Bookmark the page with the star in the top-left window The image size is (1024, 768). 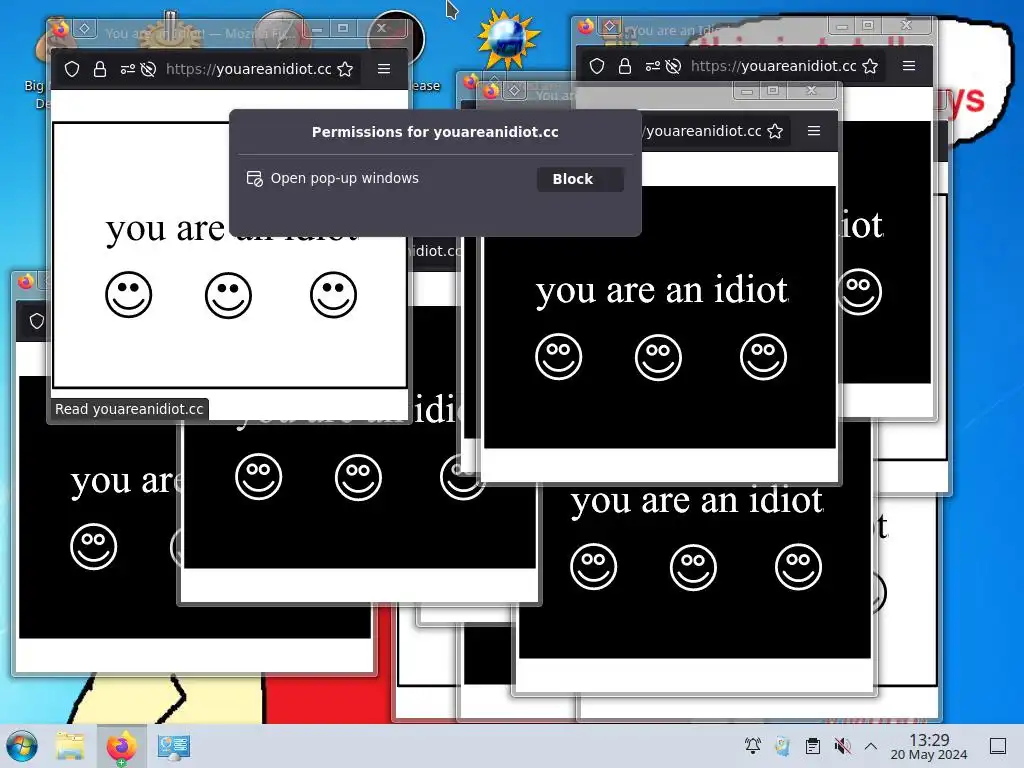coord(345,69)
